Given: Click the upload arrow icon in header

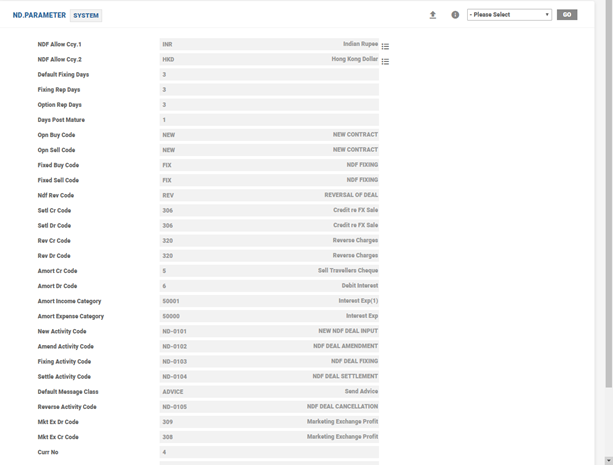Looking at the screenshot, I should [x=433, y=15].
